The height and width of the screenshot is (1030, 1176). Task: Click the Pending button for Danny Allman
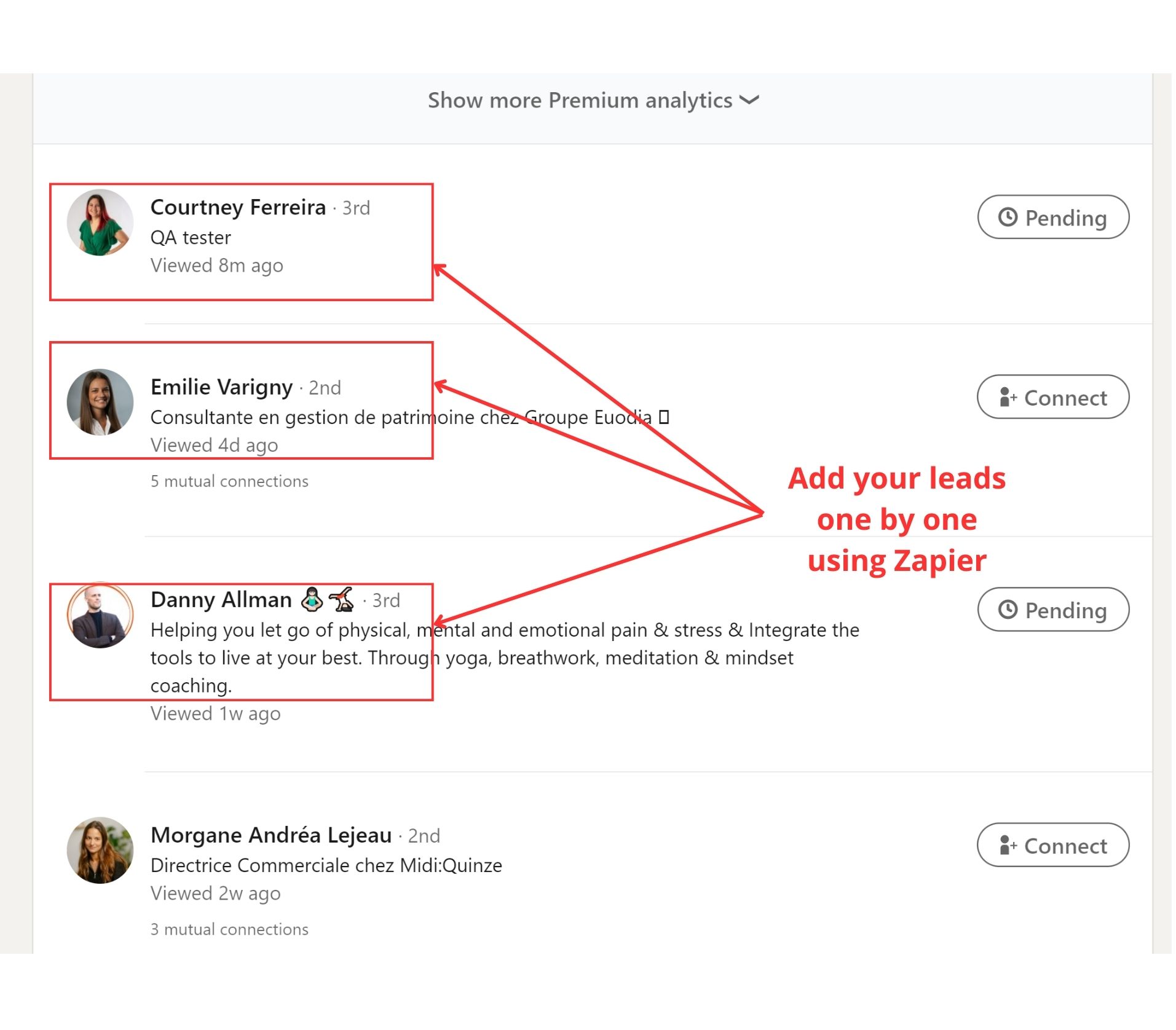tap(1052, 610)
